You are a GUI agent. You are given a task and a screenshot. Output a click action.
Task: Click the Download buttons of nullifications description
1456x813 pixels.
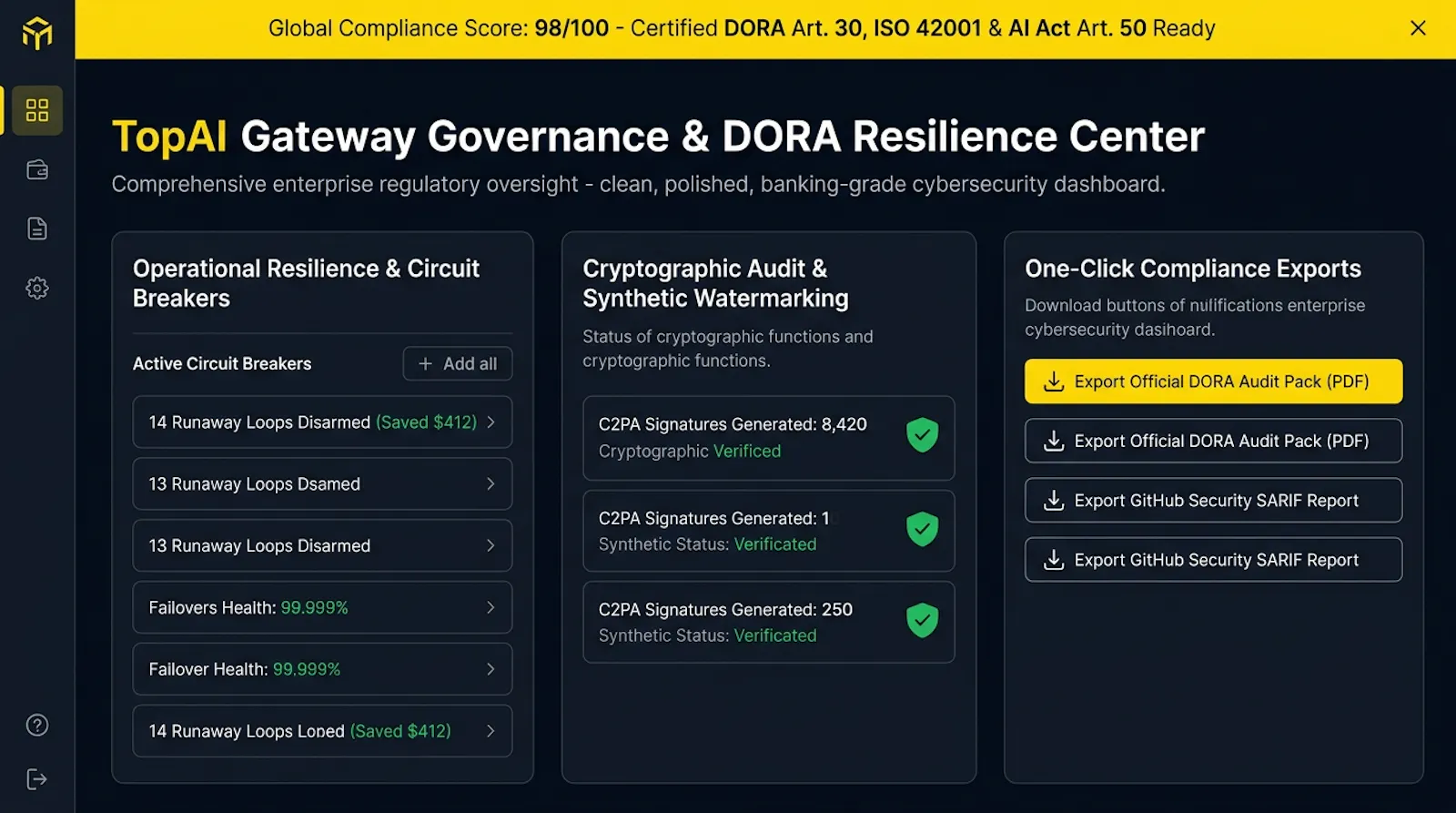pyautogui.click(x=1195, y=318)
